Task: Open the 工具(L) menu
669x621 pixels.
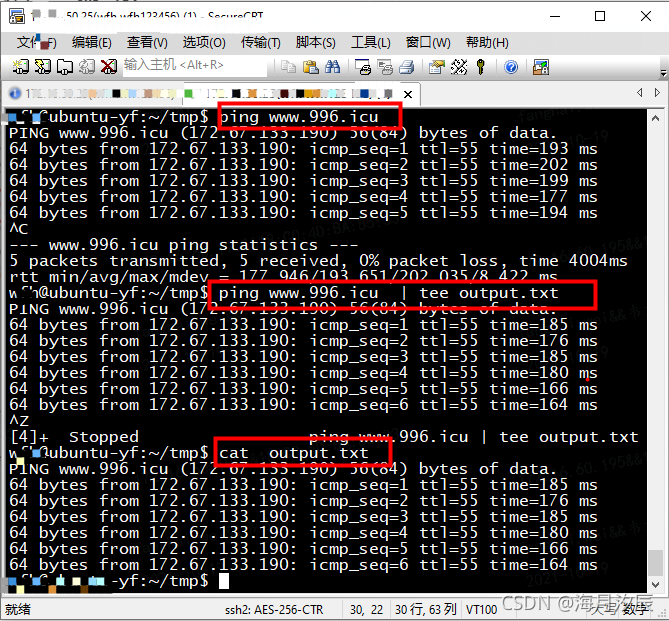Action: click(x=371, y=42)
